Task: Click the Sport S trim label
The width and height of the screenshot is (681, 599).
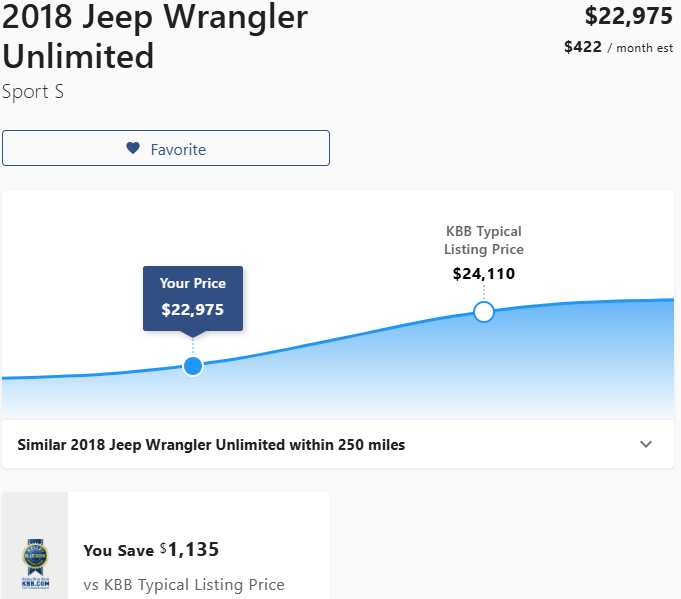Action: coord(33,92)
